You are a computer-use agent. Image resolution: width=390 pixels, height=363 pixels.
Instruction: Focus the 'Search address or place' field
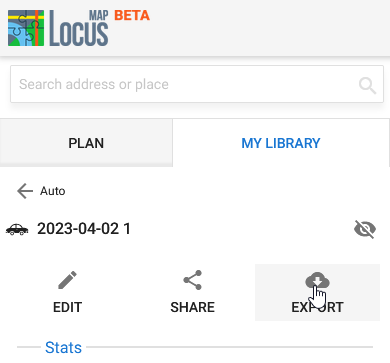197,84
